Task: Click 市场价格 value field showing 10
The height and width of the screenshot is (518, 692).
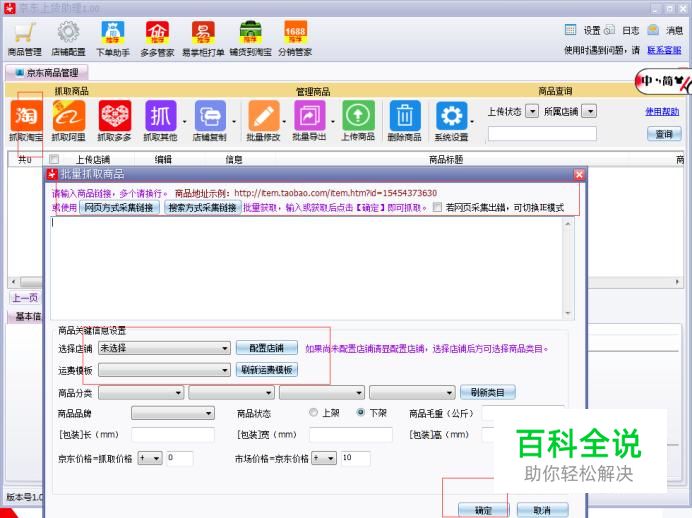Action: (x=356, y=458)
